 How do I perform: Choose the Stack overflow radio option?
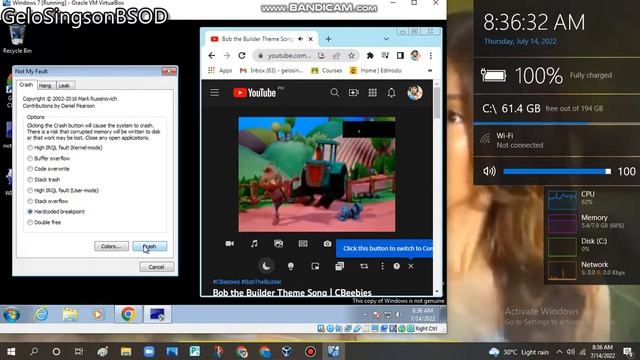point(47,201)
